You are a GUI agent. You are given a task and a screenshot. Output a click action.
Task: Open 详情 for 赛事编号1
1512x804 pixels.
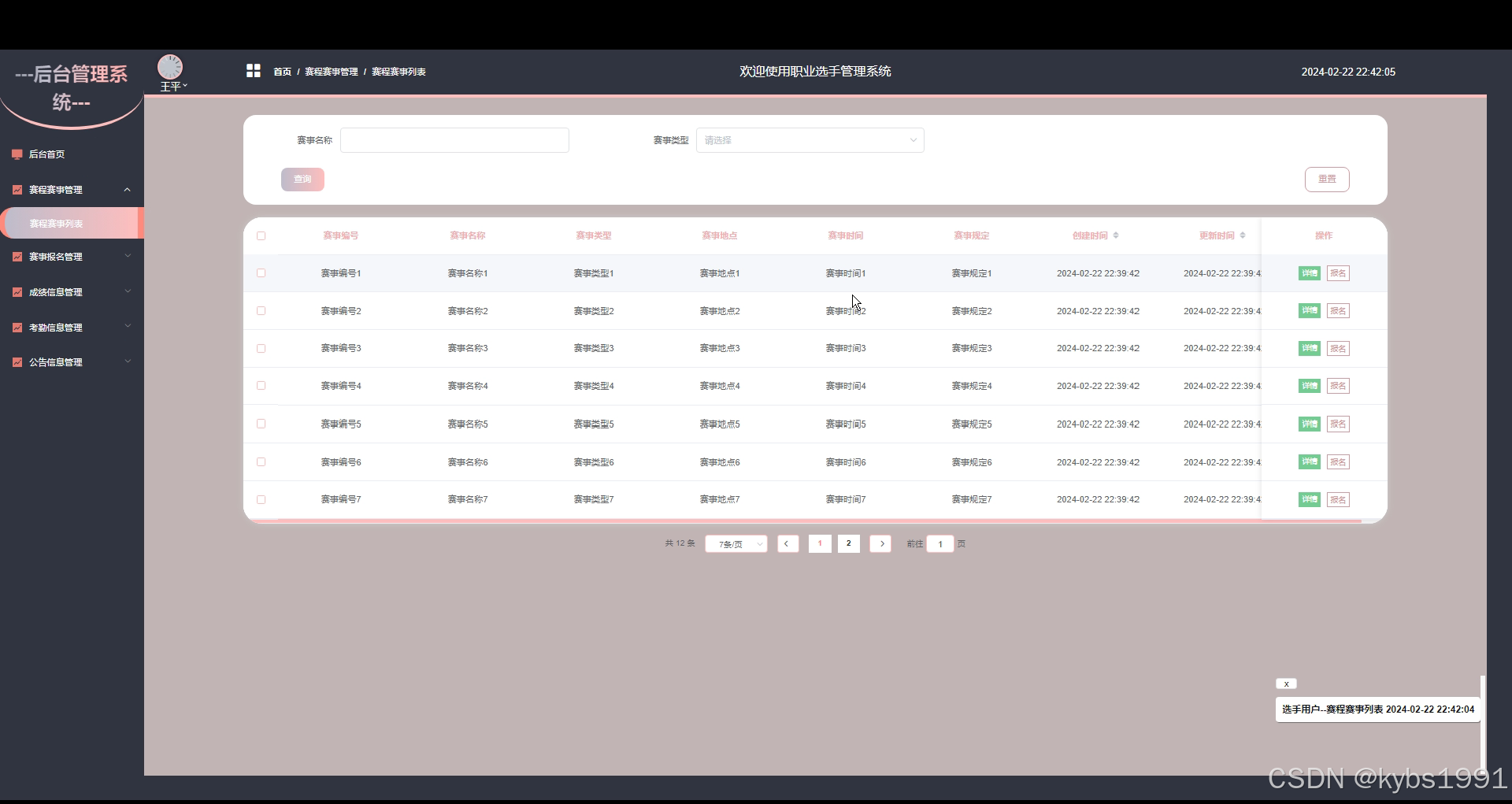click(1309, 273)
